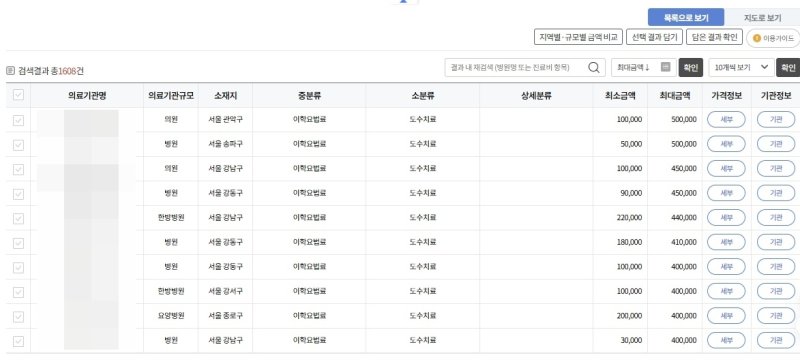
Task: Check the row for 서울 관악구 의원
Action: (18, 120)
